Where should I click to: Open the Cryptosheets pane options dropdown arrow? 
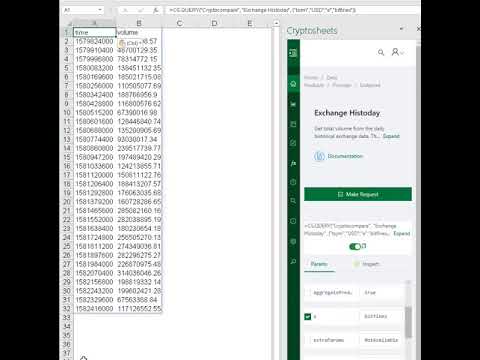tap(402, 29)
